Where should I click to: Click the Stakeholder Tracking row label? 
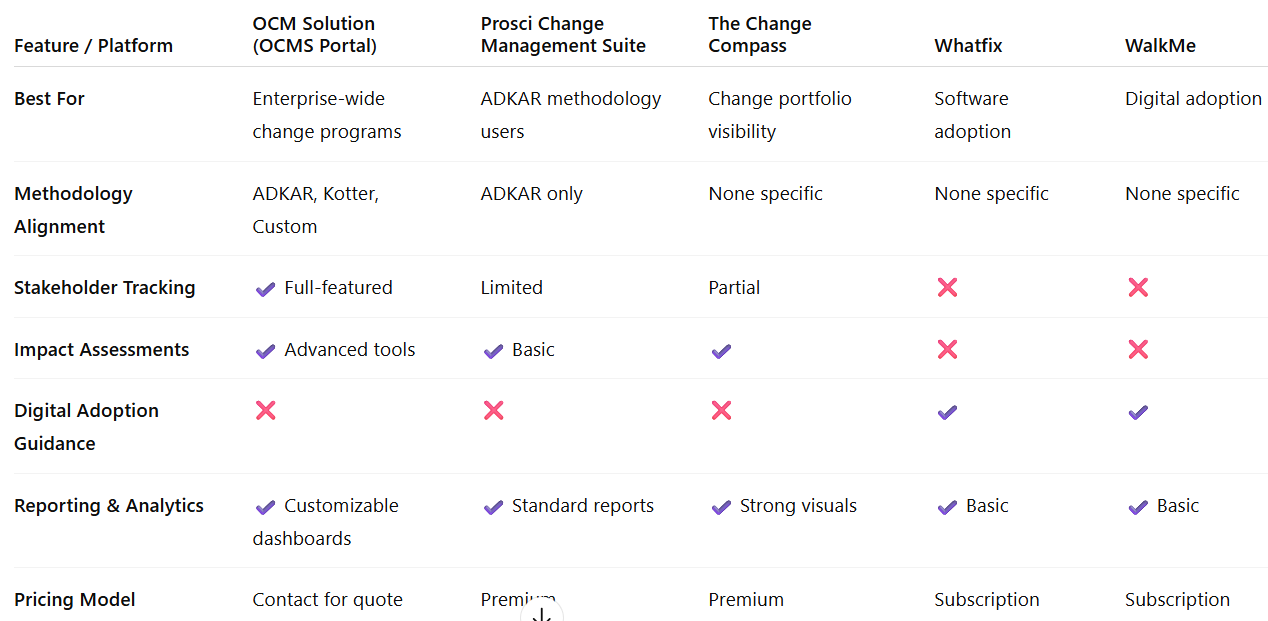pyautogui.click(x=105, y=287)
